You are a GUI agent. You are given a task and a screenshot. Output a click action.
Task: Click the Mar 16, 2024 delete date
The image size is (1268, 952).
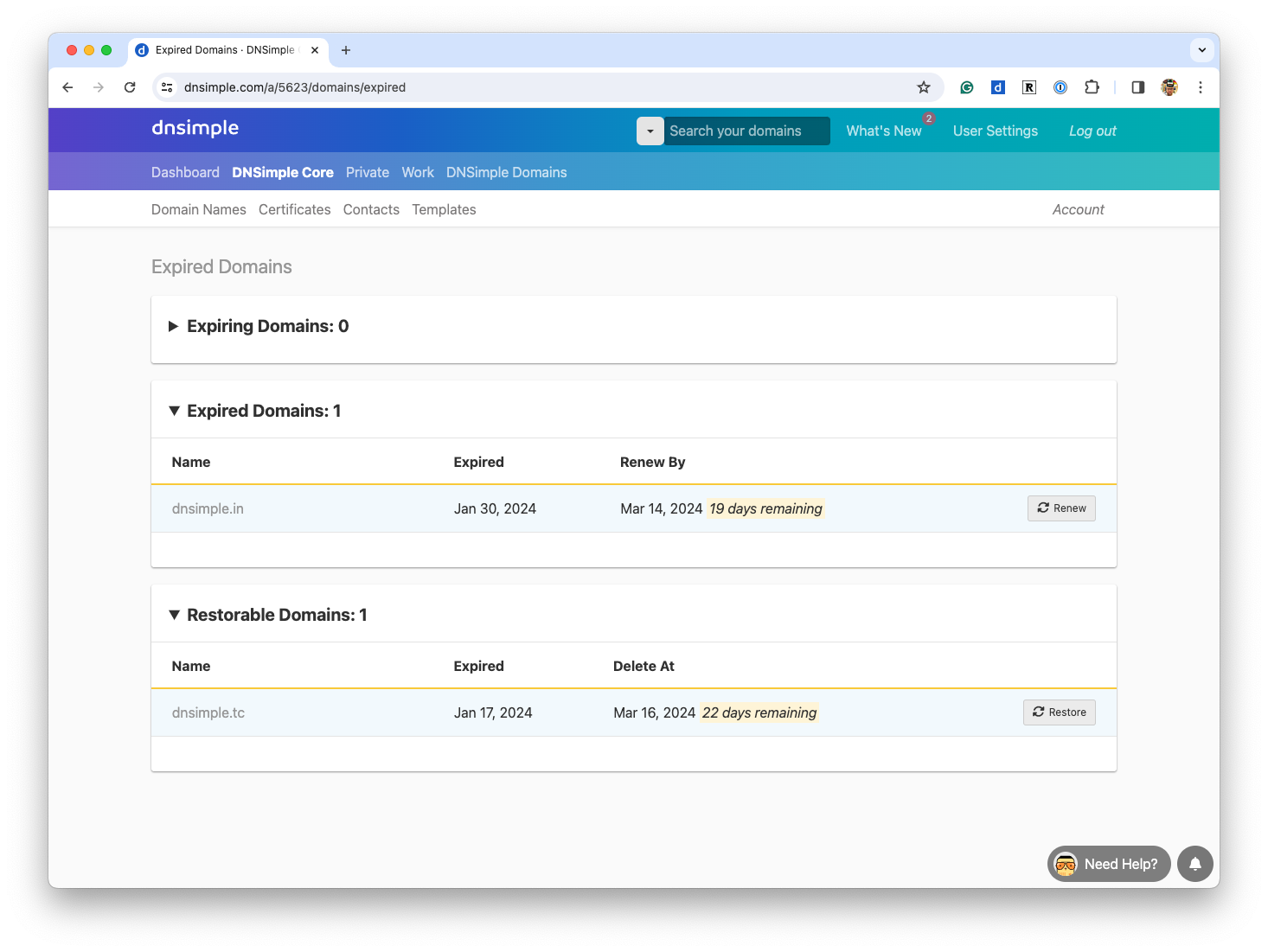click(x=655, y=712)
